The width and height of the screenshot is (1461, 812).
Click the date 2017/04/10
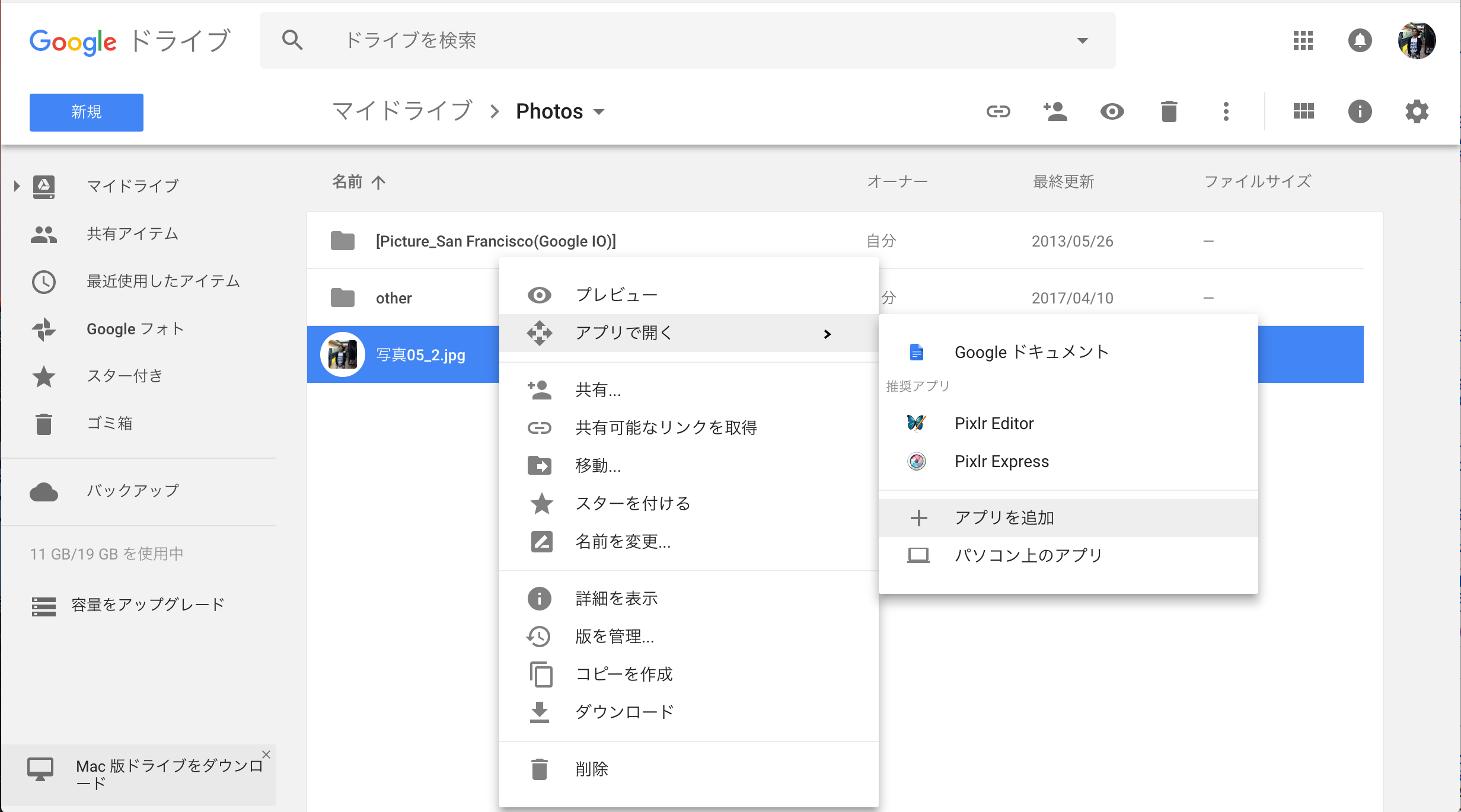point(1072,298)
